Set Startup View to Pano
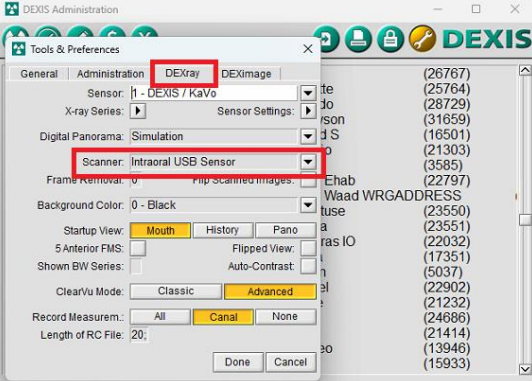532x381 pixels. [x=286, y=230]
